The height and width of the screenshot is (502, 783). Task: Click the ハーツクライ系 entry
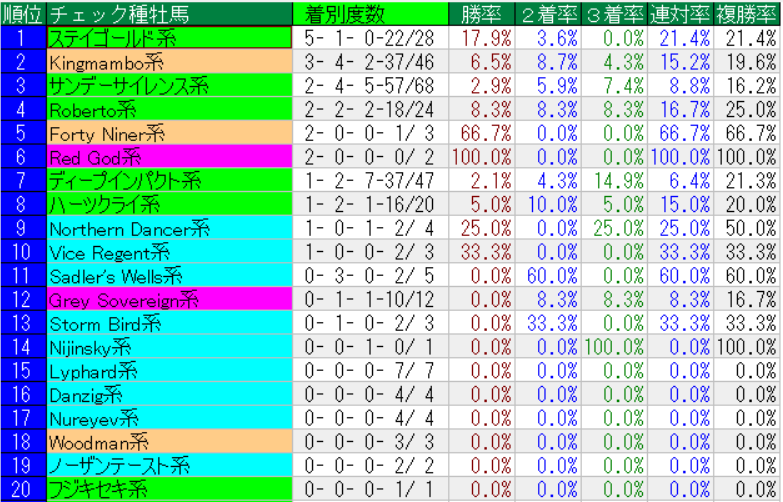[169, 204]
